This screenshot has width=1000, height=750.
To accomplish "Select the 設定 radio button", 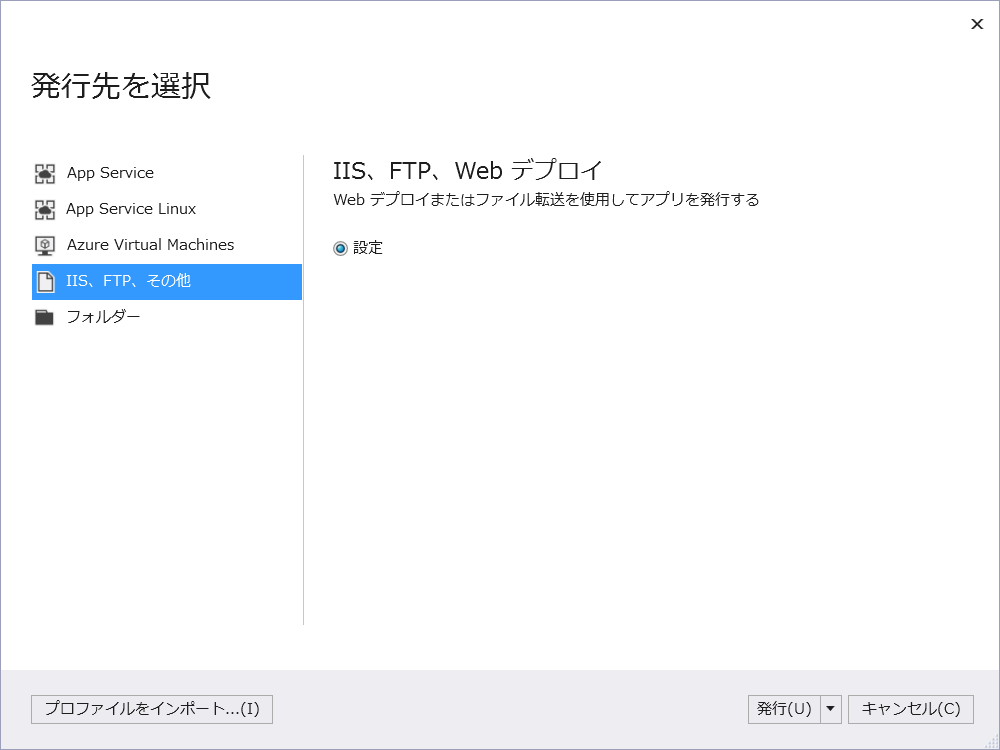I will click(341, 248).
